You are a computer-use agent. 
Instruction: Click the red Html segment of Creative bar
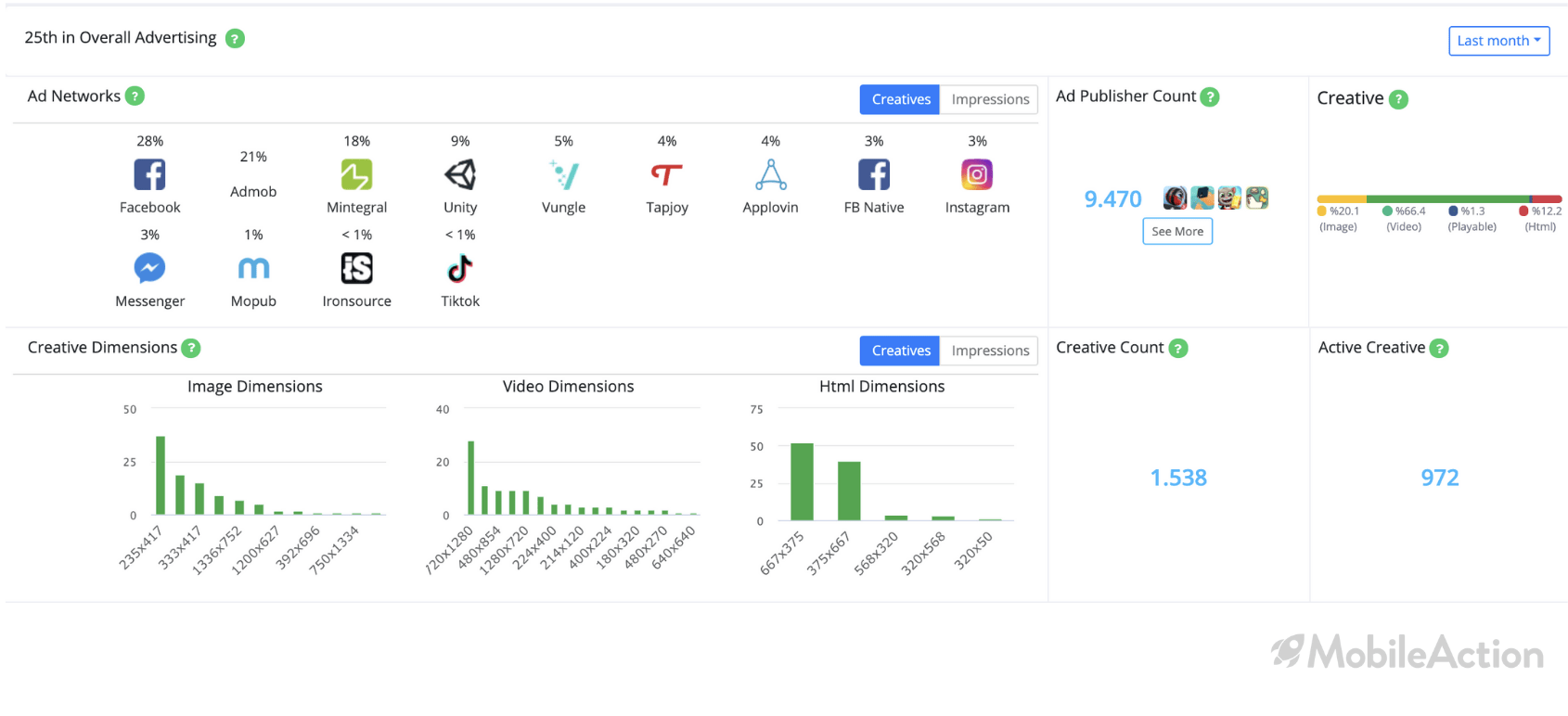(x=1548, y=199)
